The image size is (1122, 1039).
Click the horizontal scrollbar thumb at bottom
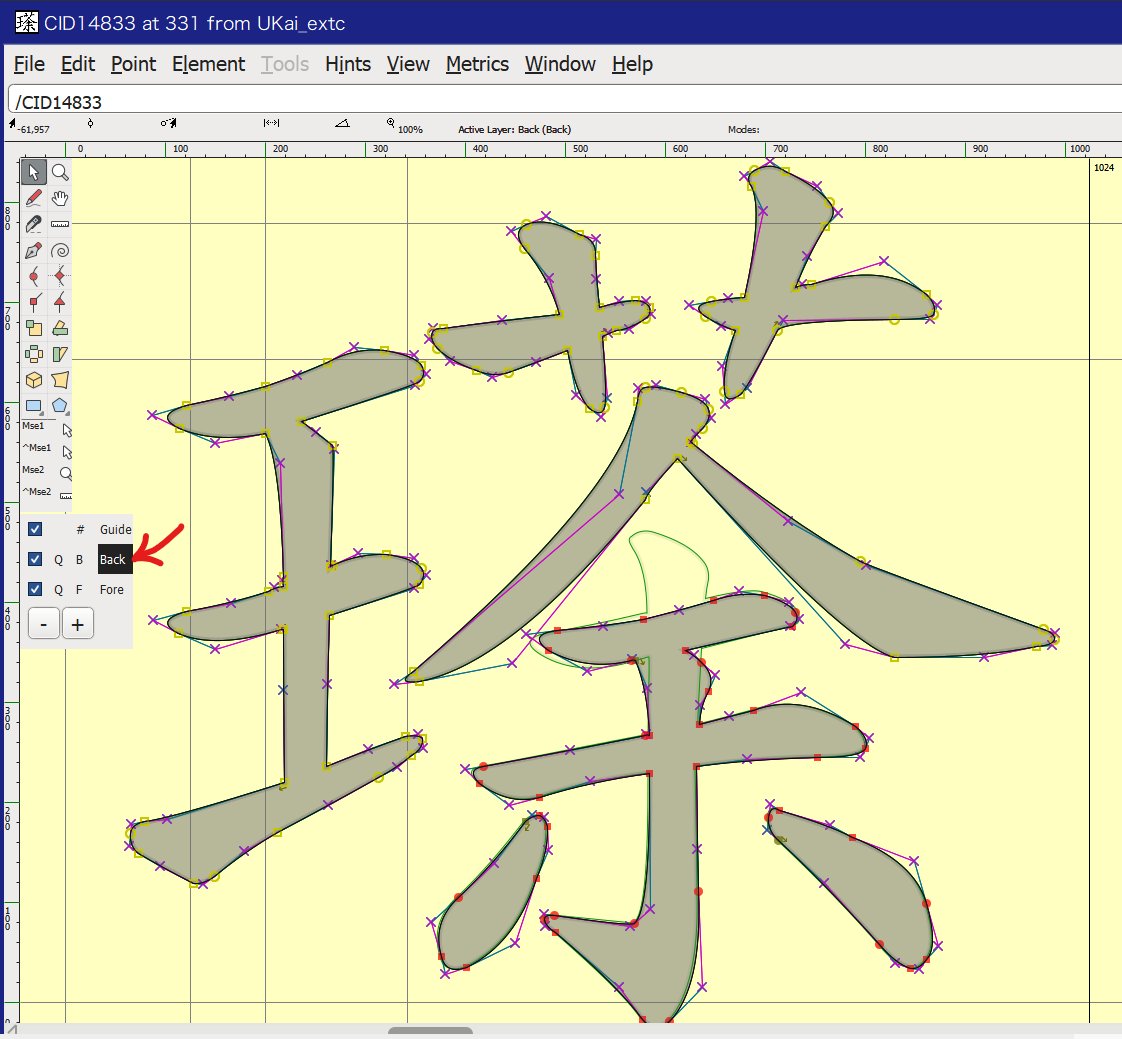[x=430, y=1031]
